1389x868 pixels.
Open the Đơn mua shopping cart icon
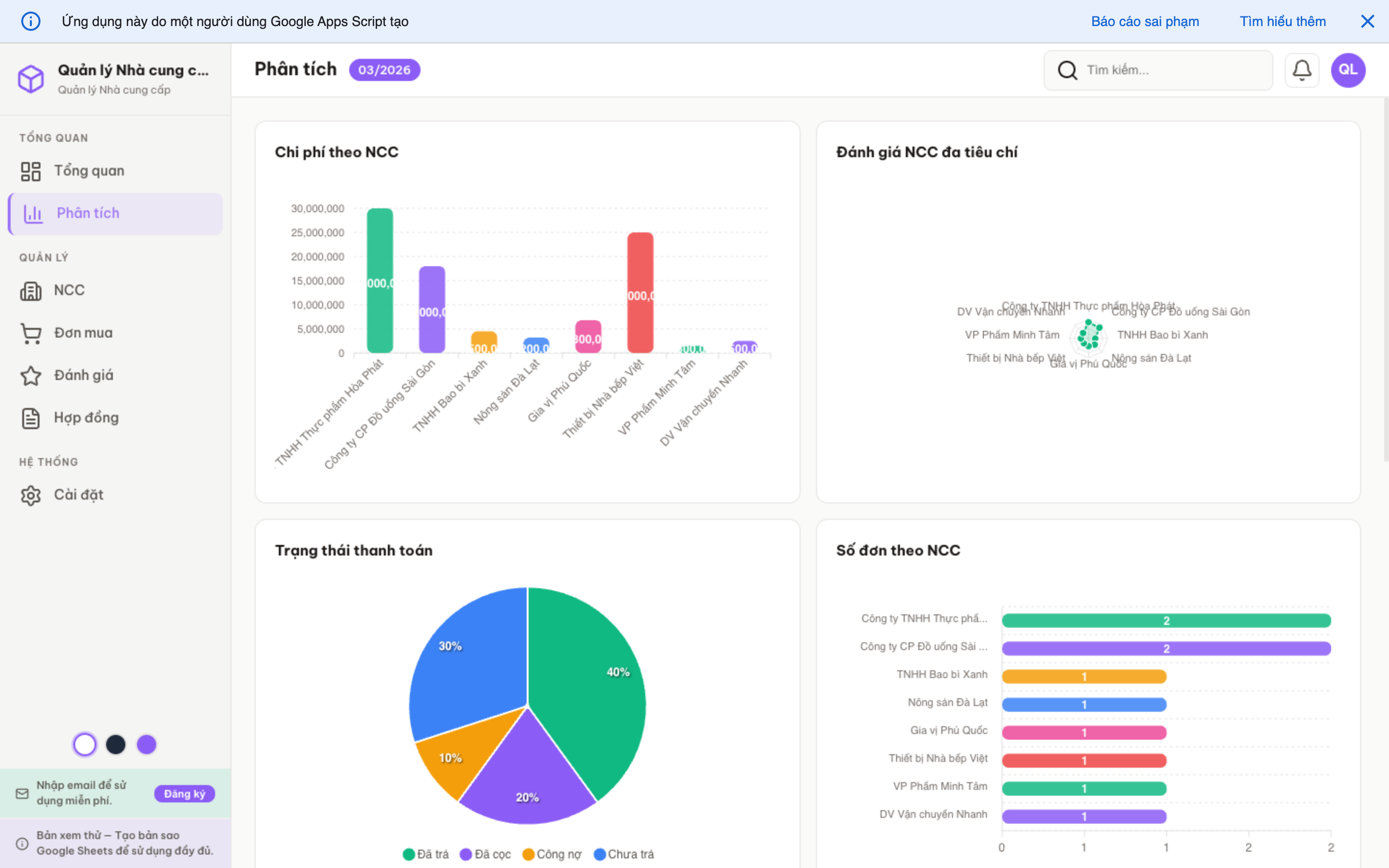pyautogui.click(x=31, y=333)
